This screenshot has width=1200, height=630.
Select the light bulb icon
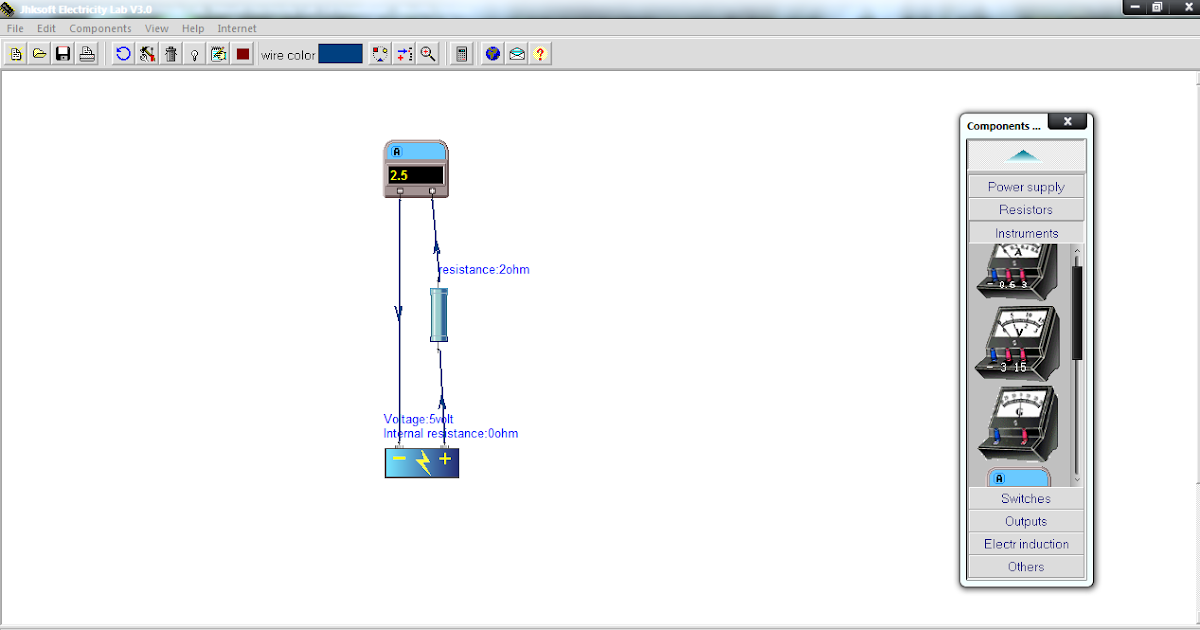(194, 53)
